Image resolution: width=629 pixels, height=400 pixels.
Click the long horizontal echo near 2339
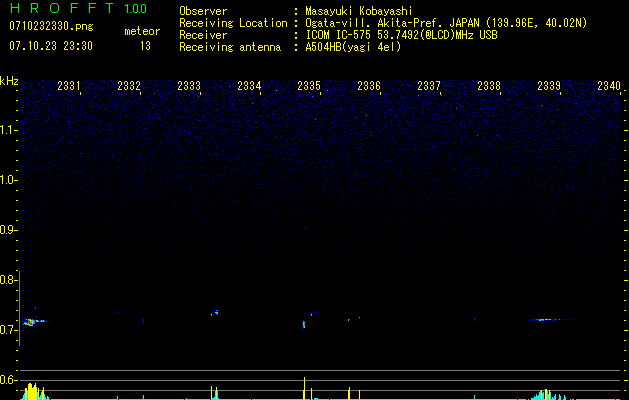click(552, 320)
